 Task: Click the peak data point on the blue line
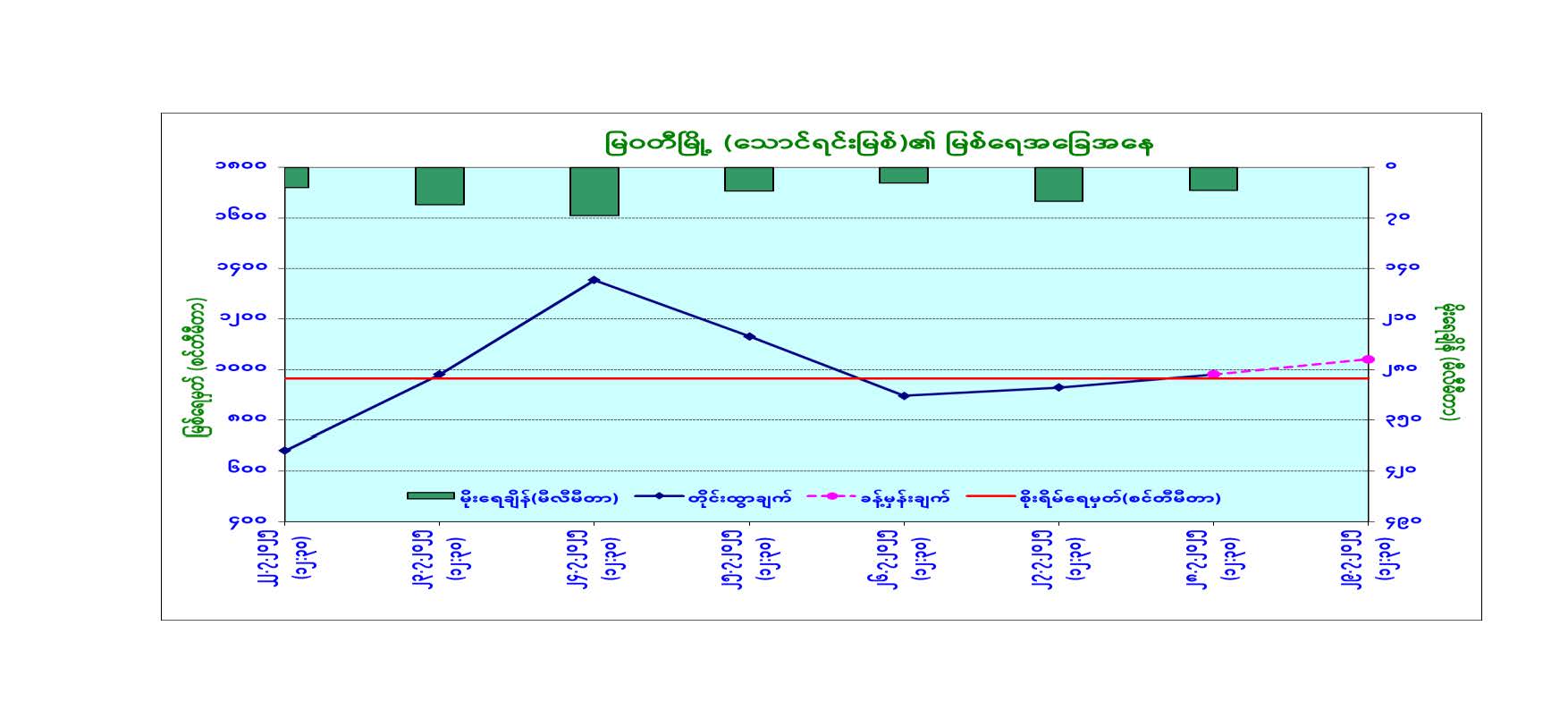594,280
